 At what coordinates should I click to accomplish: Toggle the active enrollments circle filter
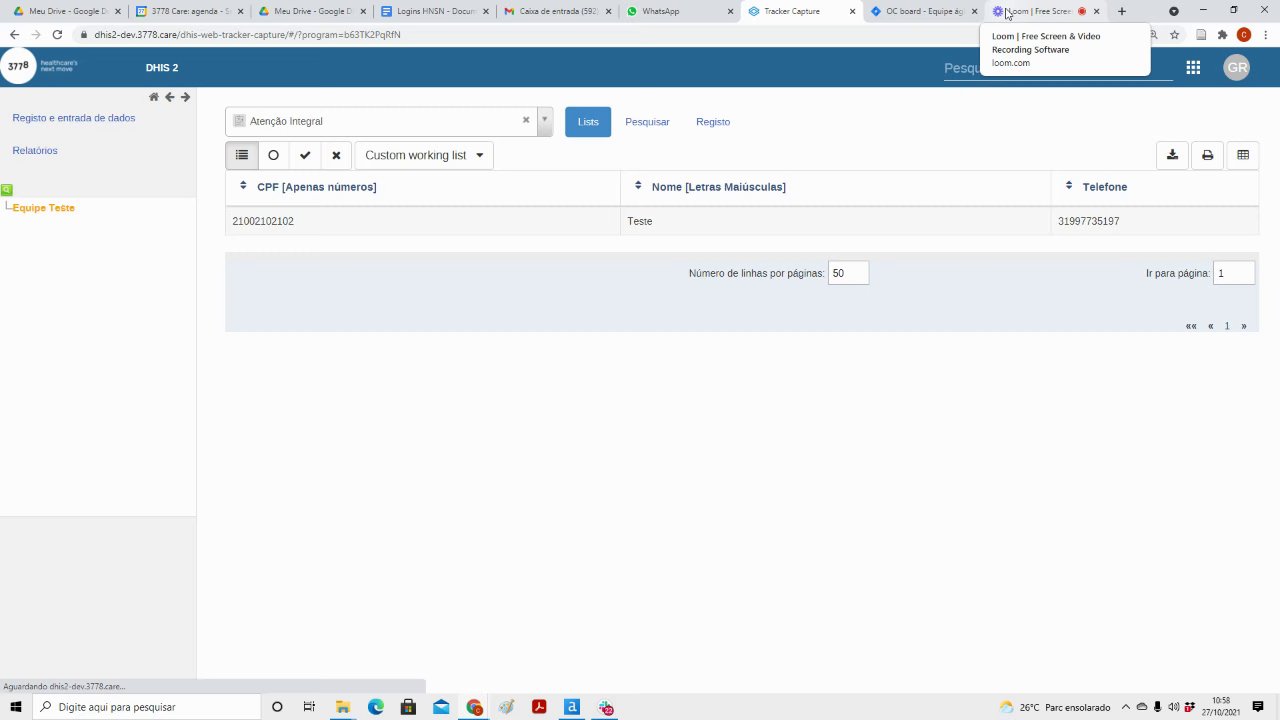point(273,155)
